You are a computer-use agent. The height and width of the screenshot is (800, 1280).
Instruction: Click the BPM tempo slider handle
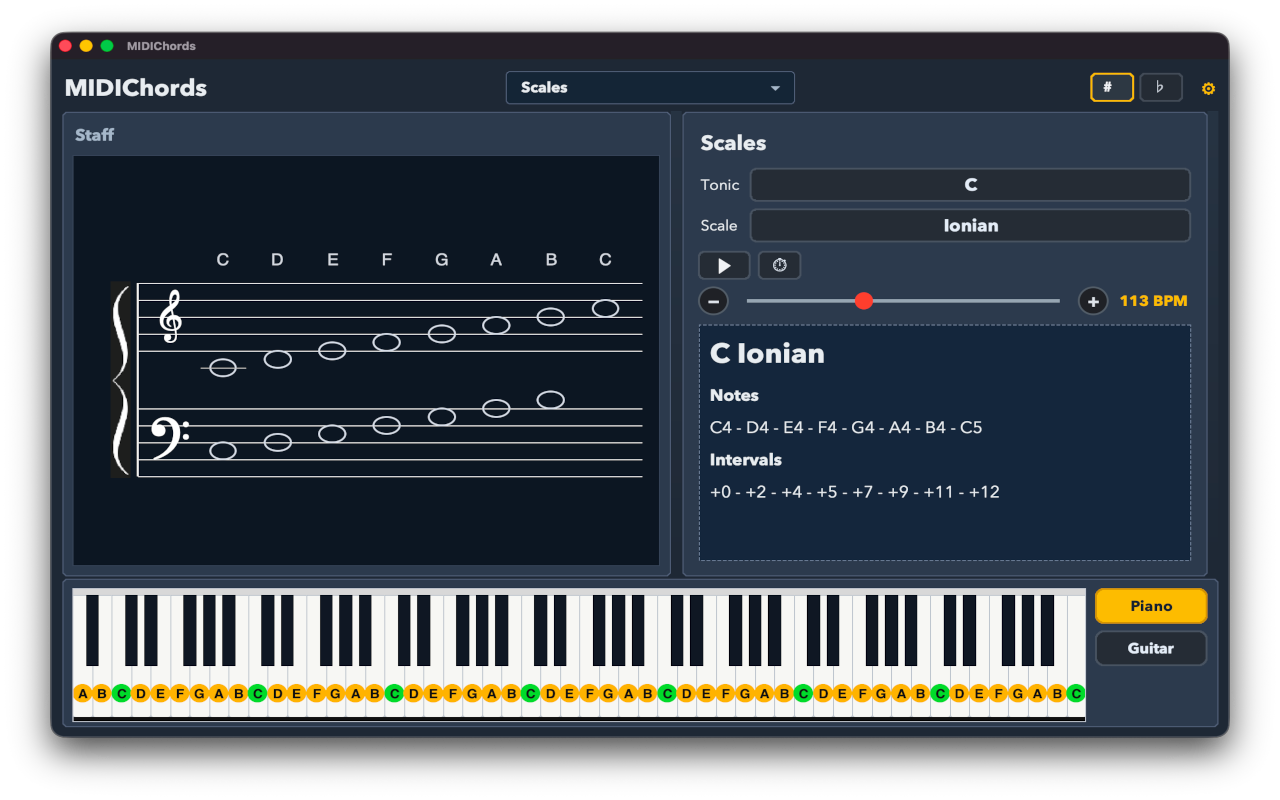[864, 301]
